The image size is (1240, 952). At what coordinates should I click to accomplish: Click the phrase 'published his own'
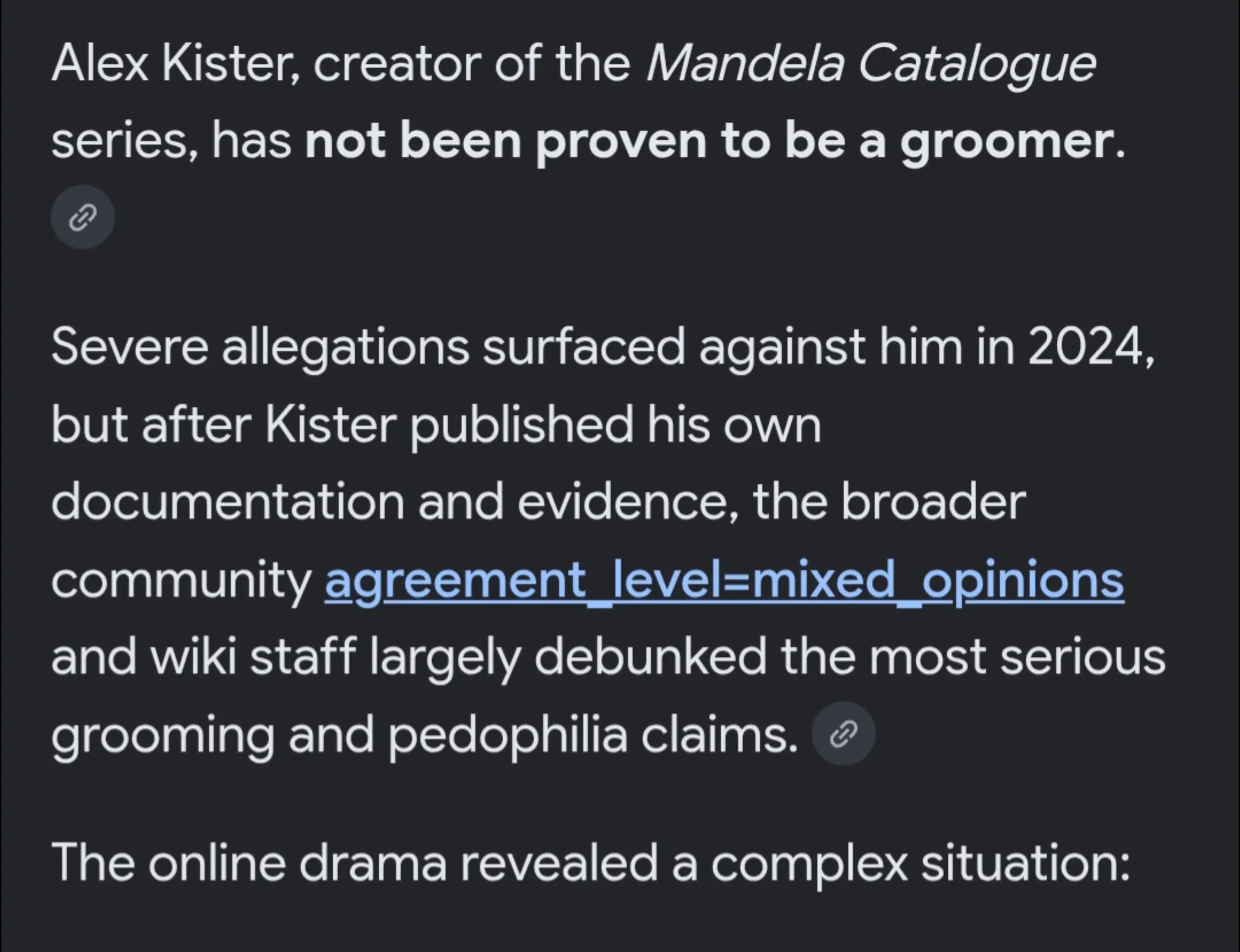click(x=615, y=426)
